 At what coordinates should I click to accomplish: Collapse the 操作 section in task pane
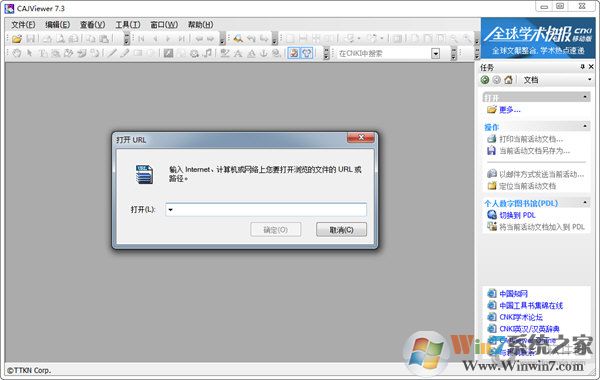click(x=585, y=126)
